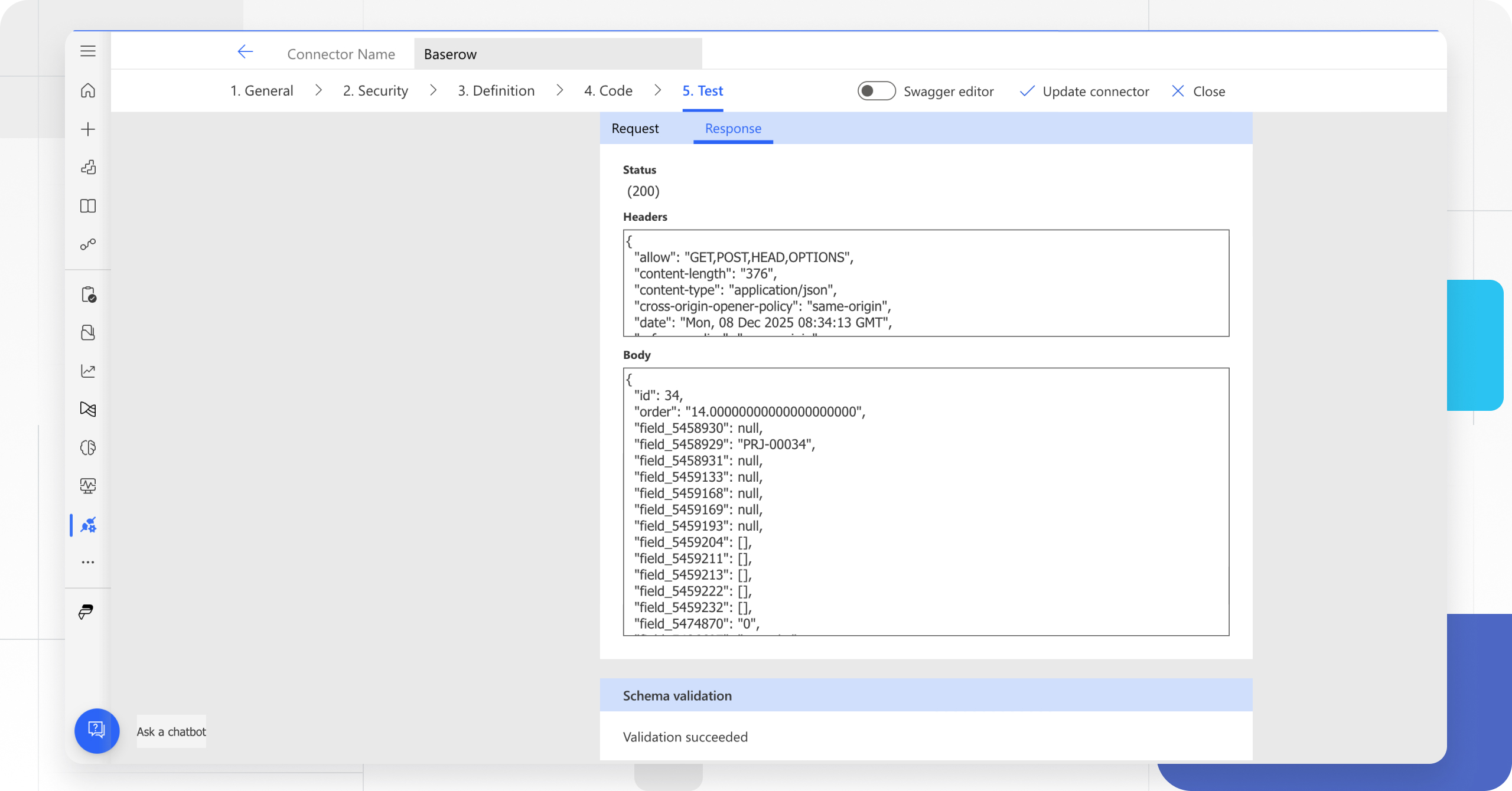This screenshot has height=791, width=1512.
Task: Click chevron after 1. General step
Action: coord(319,90)
